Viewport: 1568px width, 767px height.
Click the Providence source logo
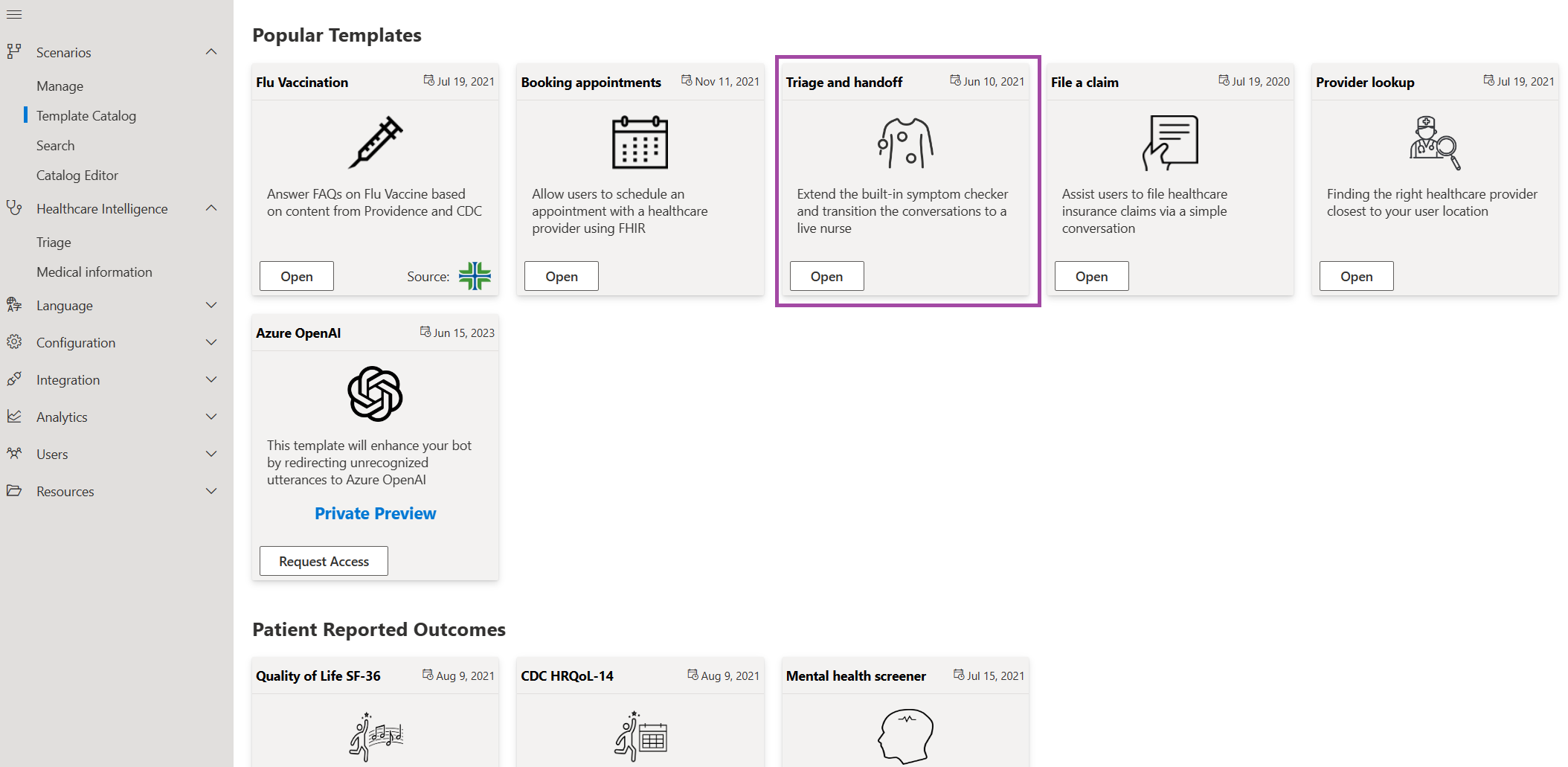point(475,276)
